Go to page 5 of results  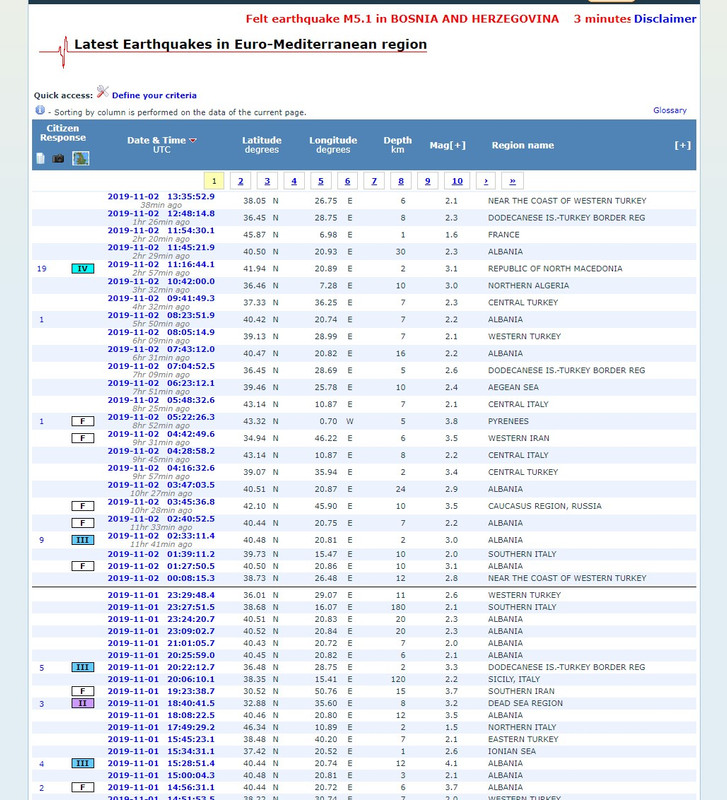tap(320, 181)
